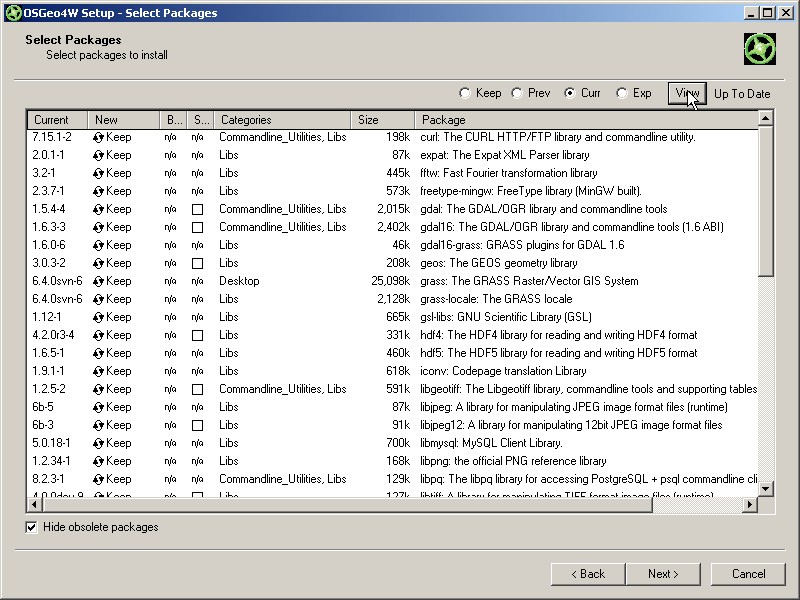Screen dimensions: 800x600
Task: Check the source checkbox for hdf4
Action: click(197, 335)
